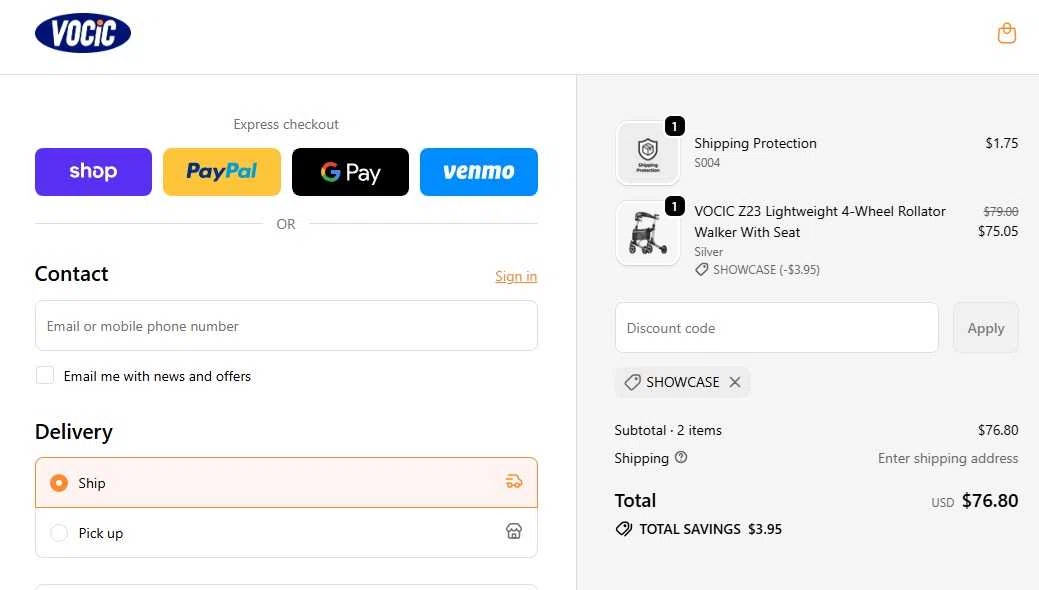Click the S004 variant label
Viewport: 1039px width, 590px height.
coord(707,163)
